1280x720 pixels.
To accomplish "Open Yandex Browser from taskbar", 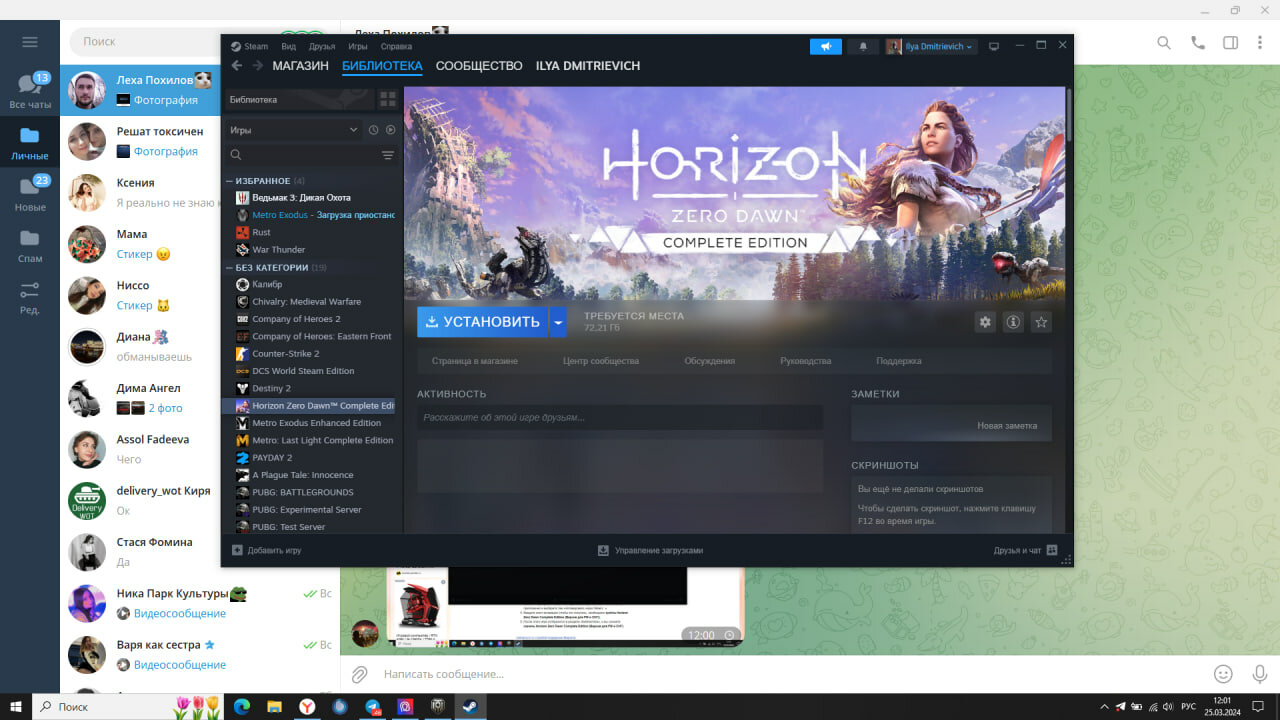I will pyautogui.click(x=307, y=706).
